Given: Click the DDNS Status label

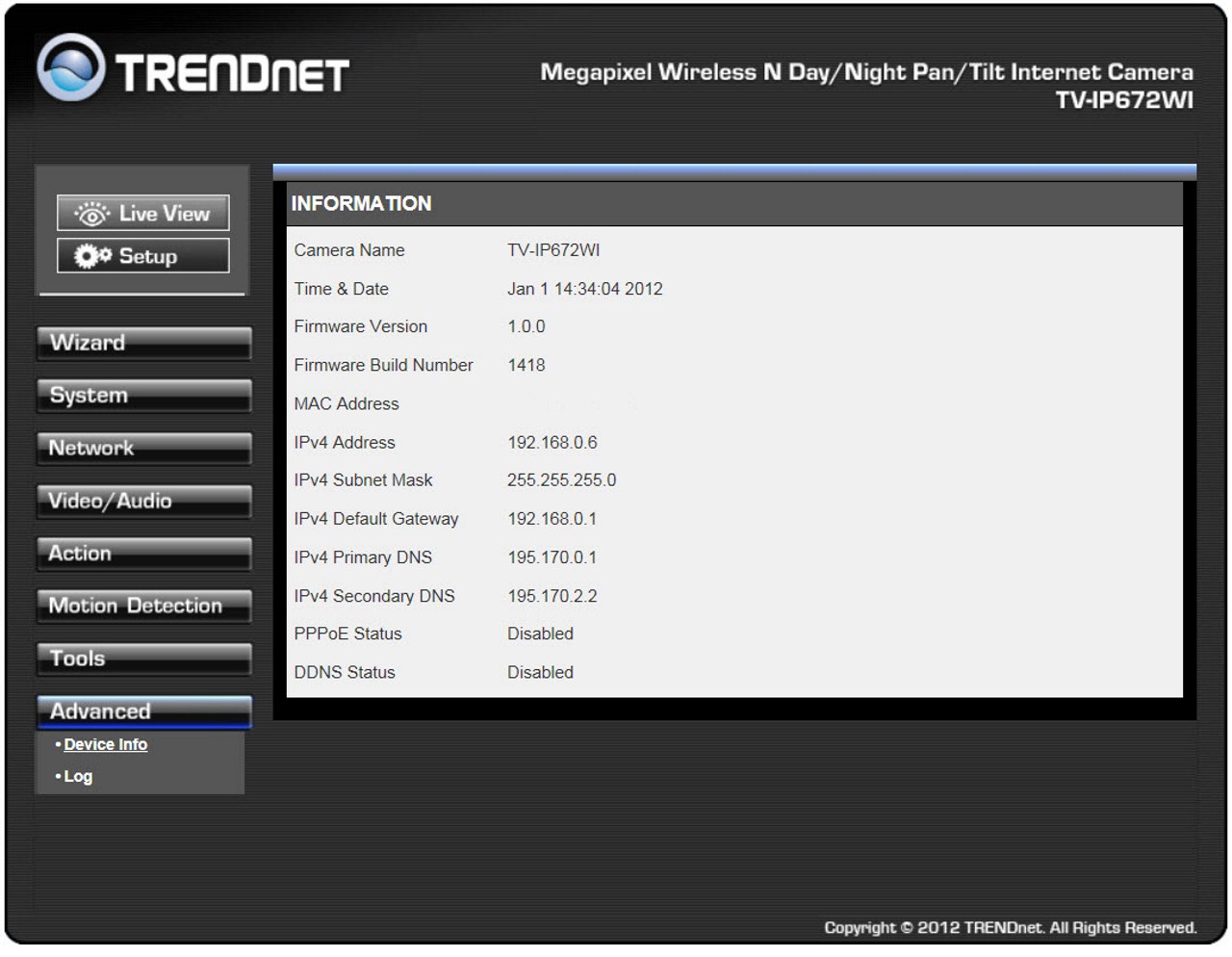Looking at the screenshot, I should coord(345,672).
